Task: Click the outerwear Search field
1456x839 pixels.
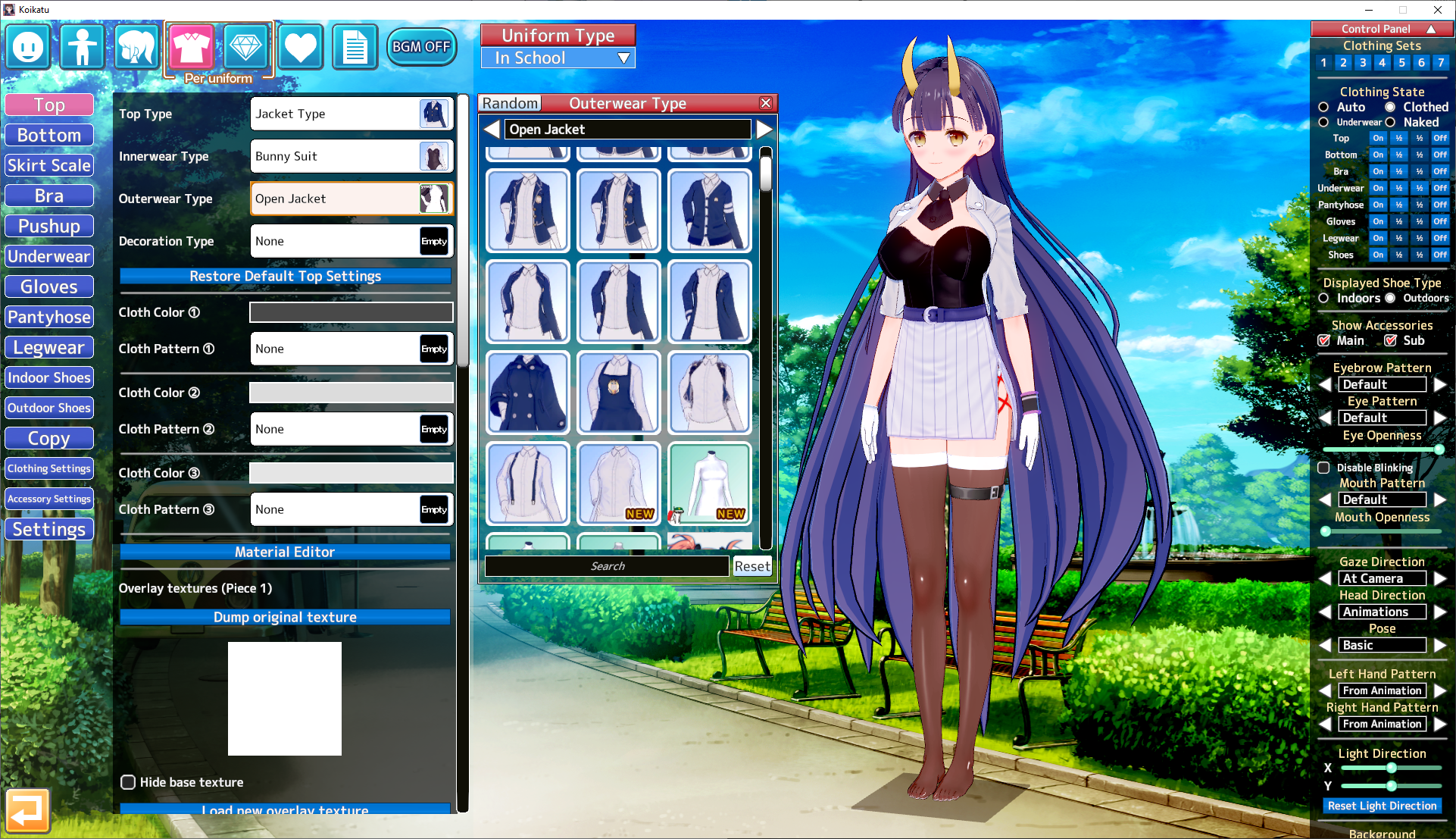Action: [608, 566]
